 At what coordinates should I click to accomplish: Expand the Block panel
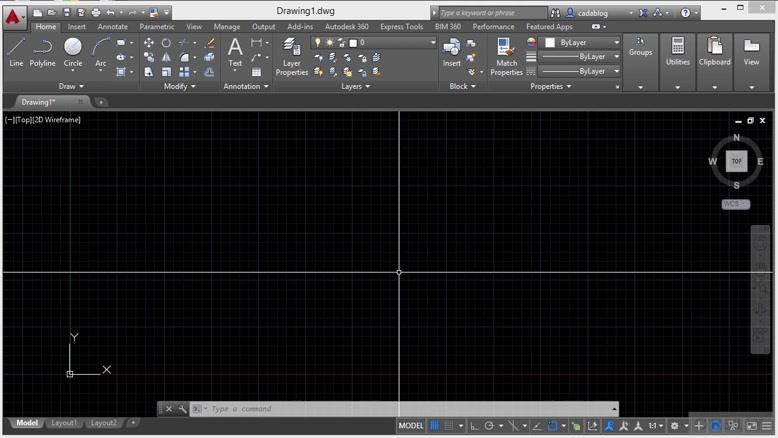[462, 86]
